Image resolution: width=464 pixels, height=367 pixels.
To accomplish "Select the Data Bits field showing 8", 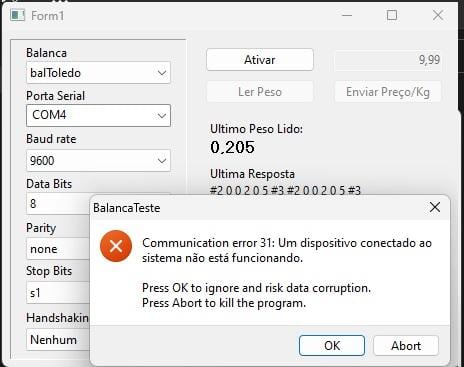I will [x=58, y=203].
